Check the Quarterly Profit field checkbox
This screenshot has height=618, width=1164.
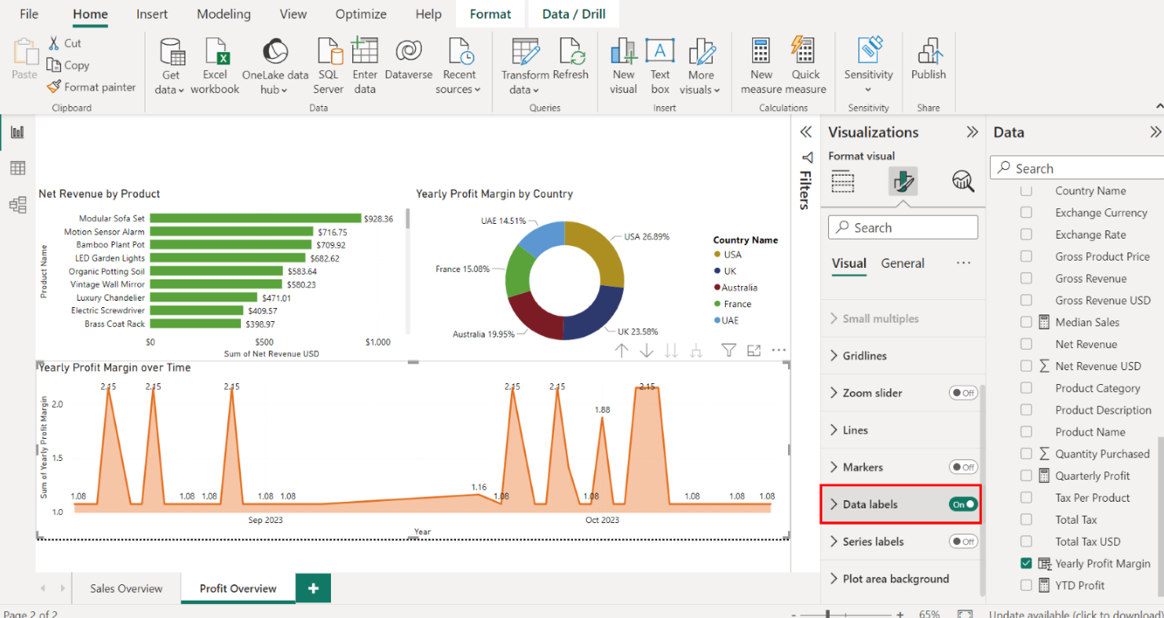coord(1026,476)
